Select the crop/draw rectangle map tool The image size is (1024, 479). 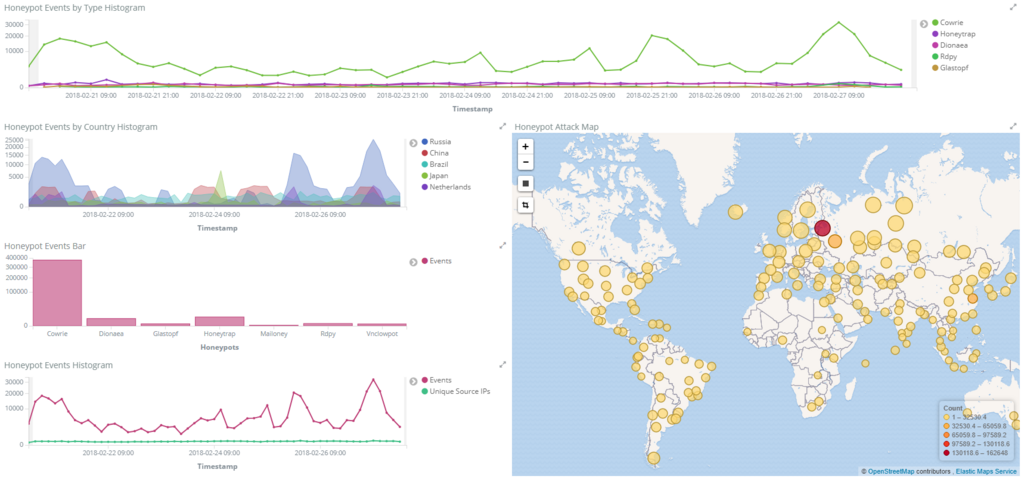click(525, 205)
